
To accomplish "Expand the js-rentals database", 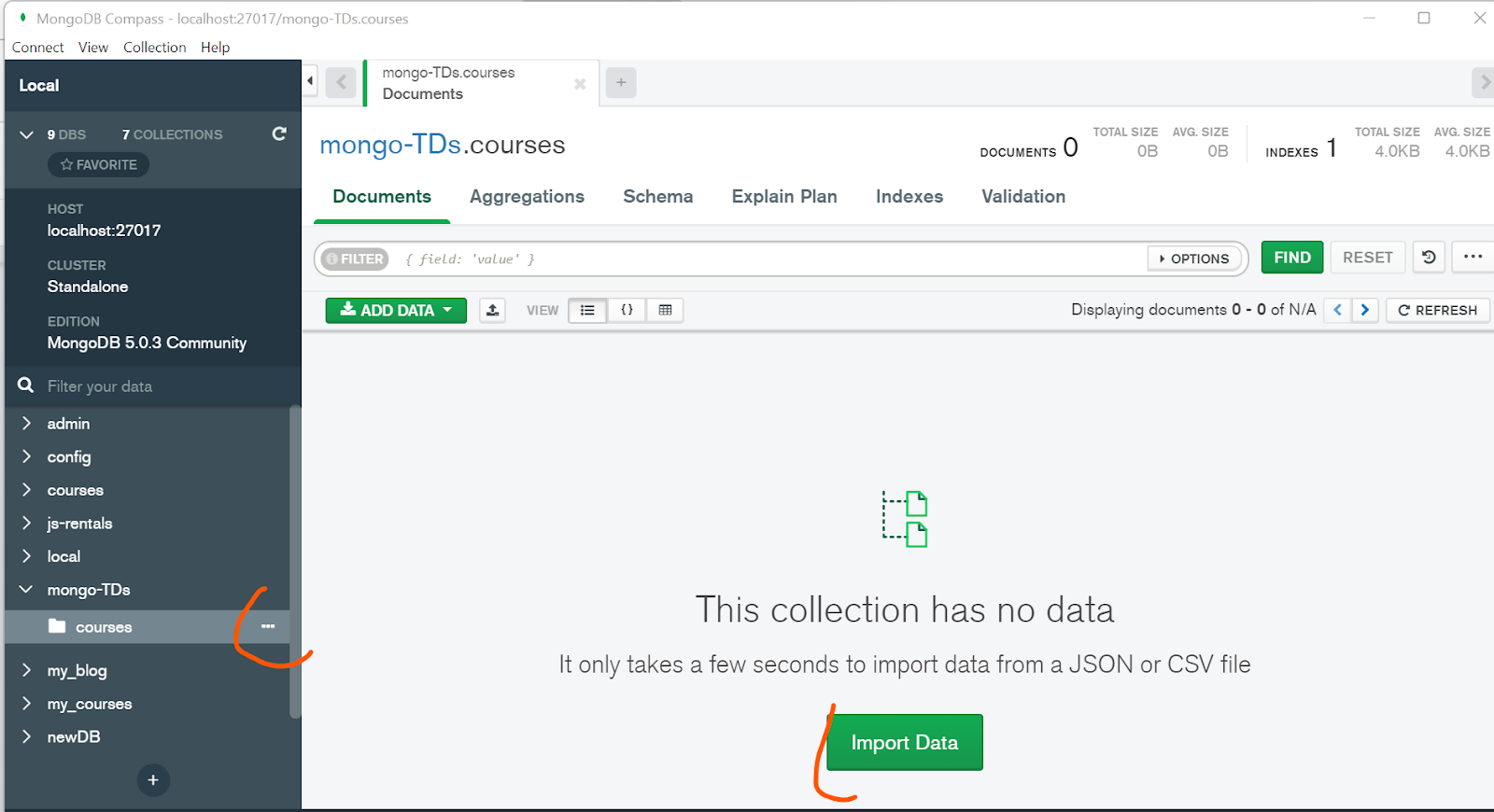I will 27,523.
